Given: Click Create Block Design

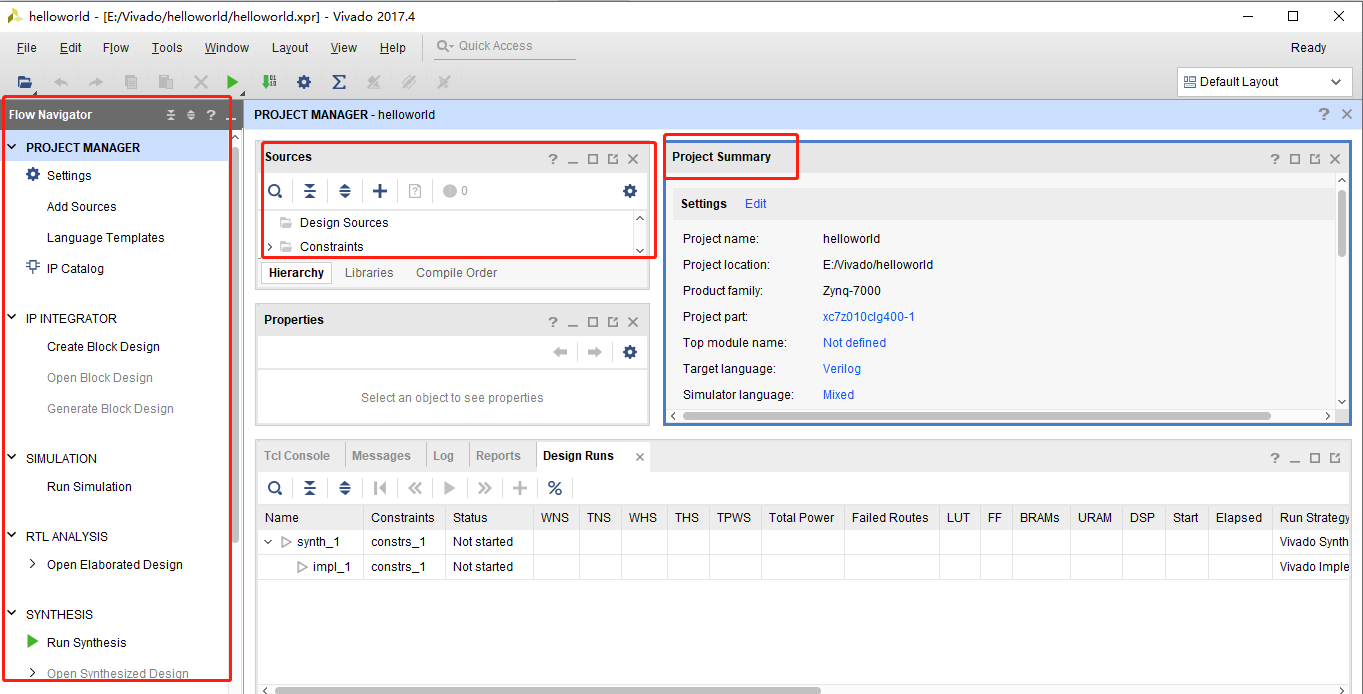Looking at the screenshot, I should [x=103, y=347].
